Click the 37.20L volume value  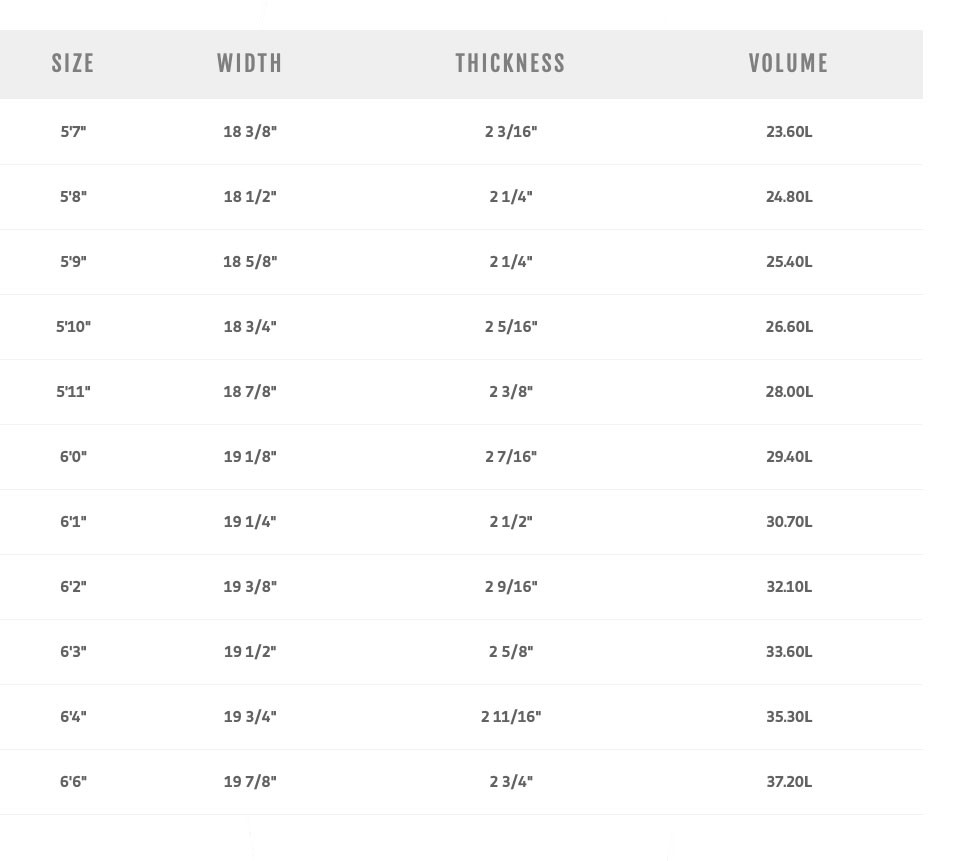click(789, 781)
